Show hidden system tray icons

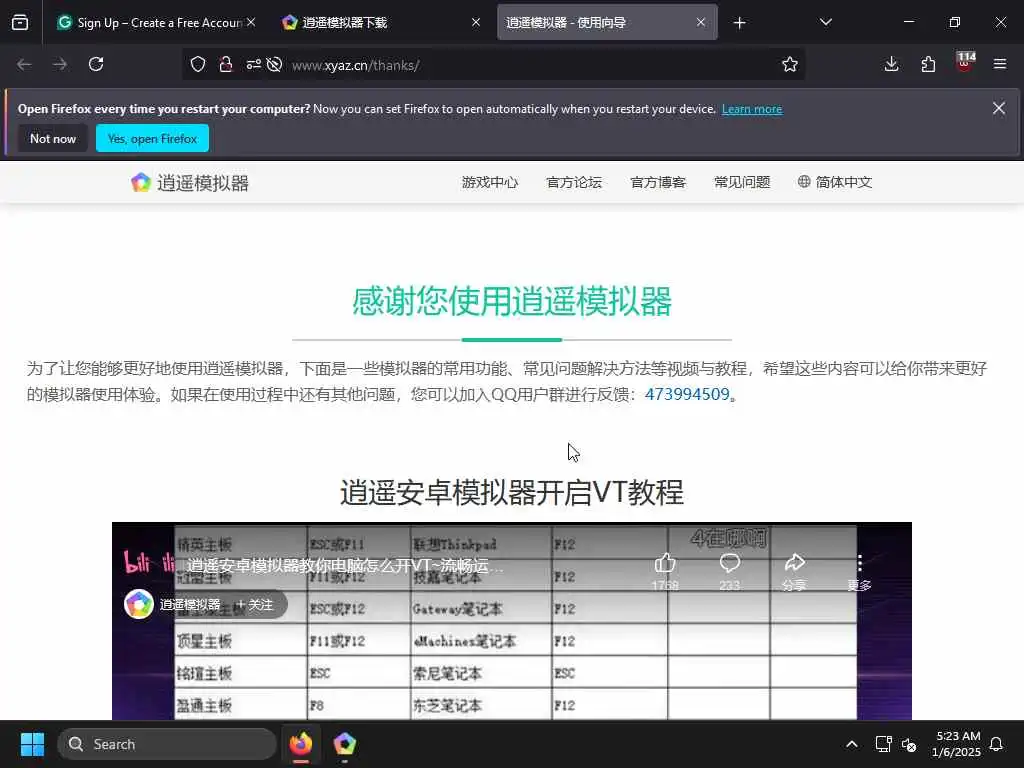point(852,744)
